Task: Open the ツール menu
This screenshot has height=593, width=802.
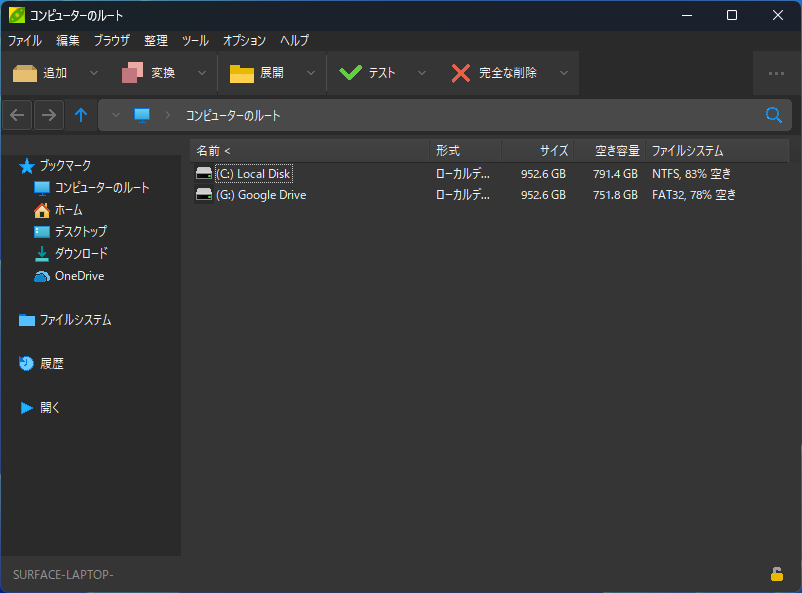Action: [x=194, y=41]
